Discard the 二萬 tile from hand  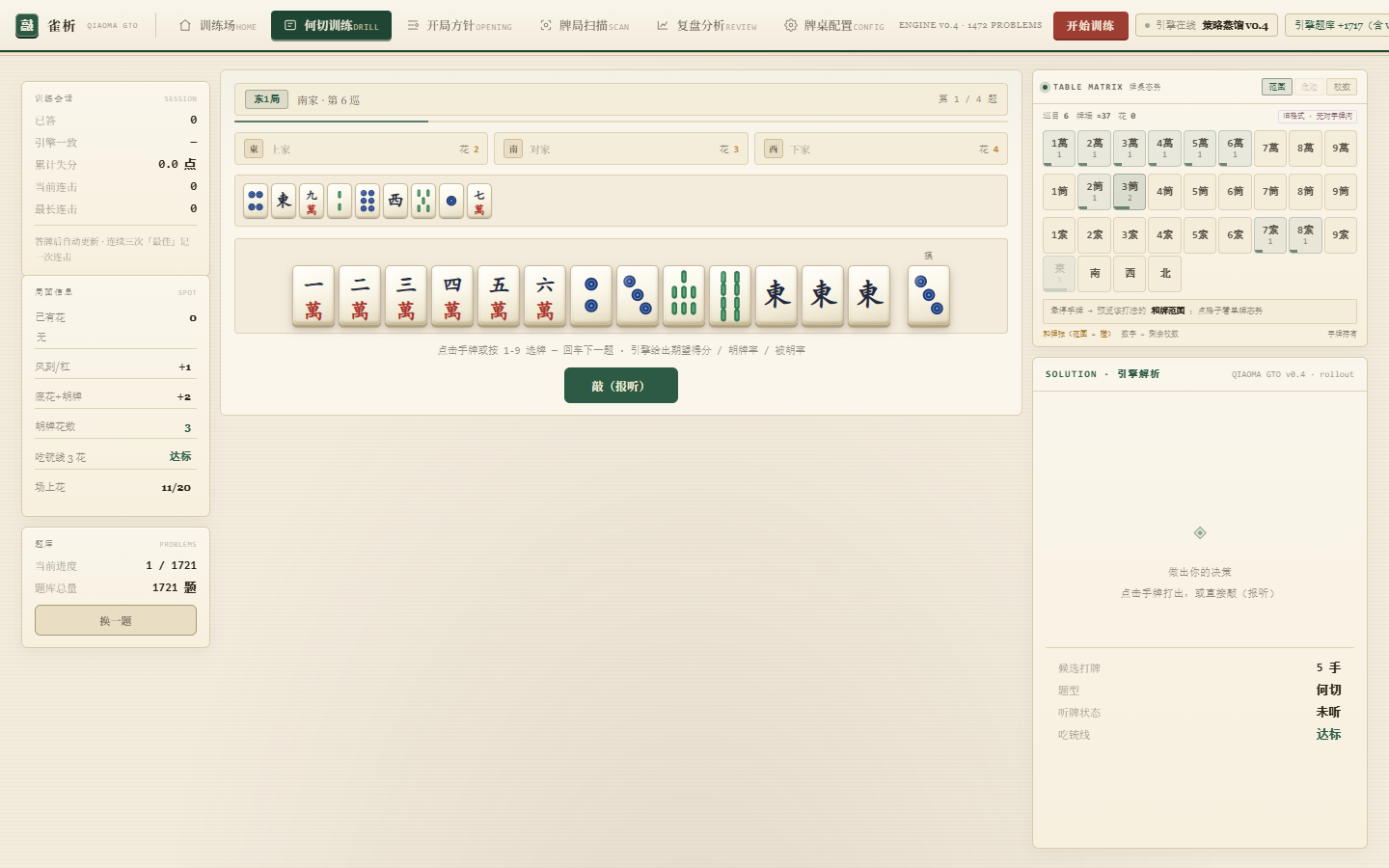tap(360, 296)
